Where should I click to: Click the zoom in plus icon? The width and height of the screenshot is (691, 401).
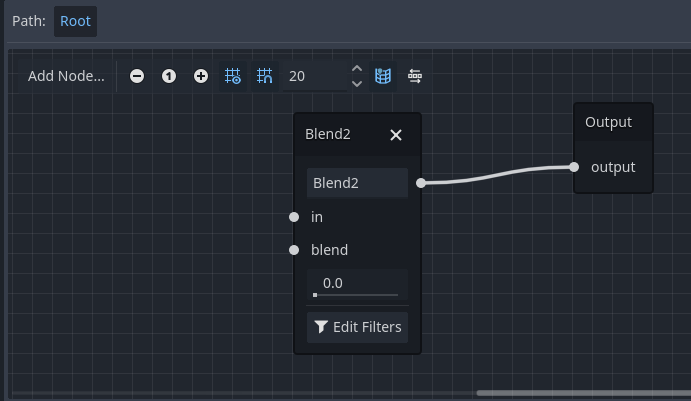tap(201, 76)
